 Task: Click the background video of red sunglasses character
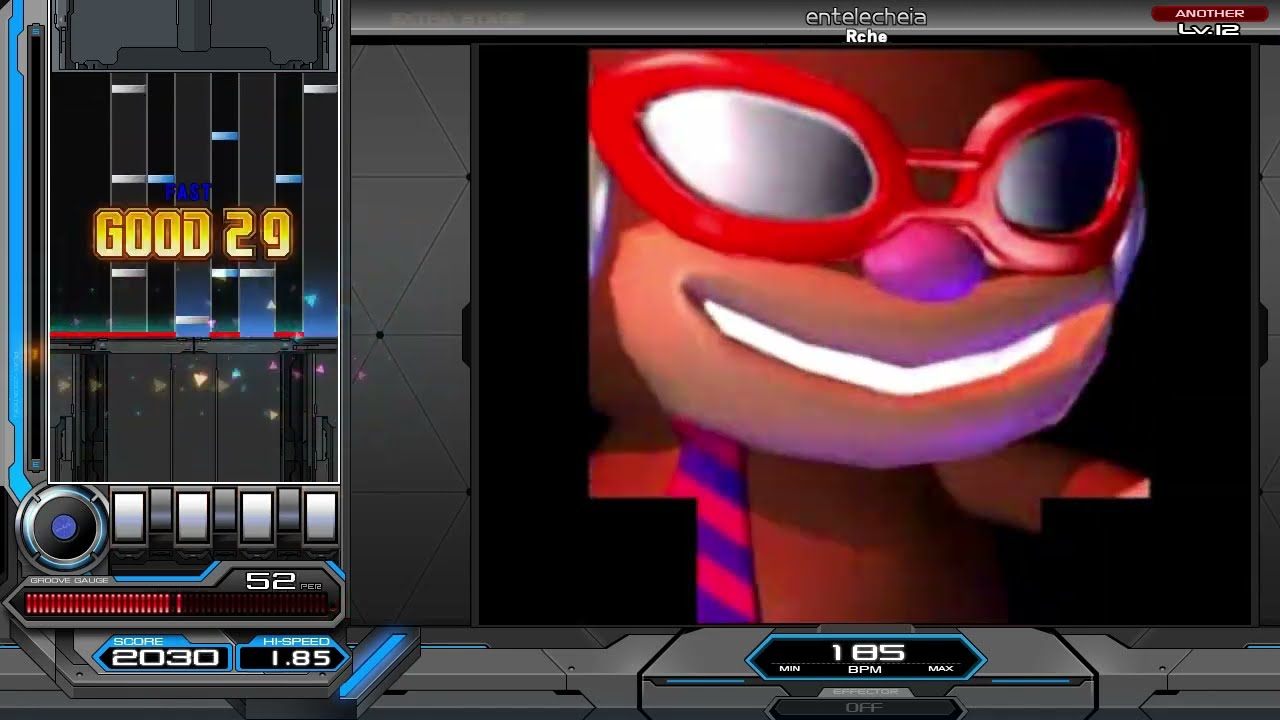pos(865,335)
